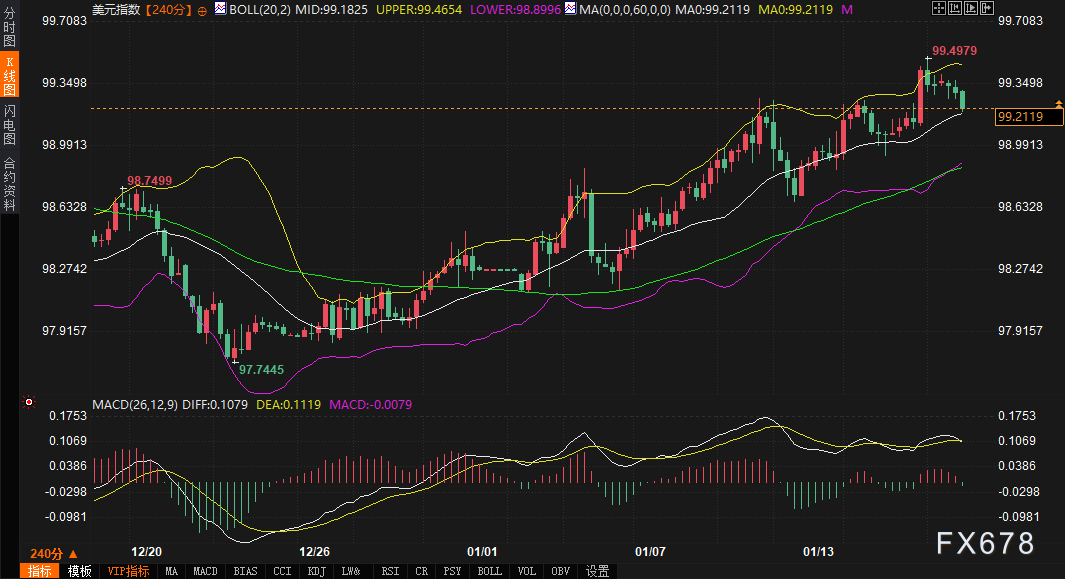Open the 闪电图 side tab
This screenshot has height=579, width=1065.
9,123
